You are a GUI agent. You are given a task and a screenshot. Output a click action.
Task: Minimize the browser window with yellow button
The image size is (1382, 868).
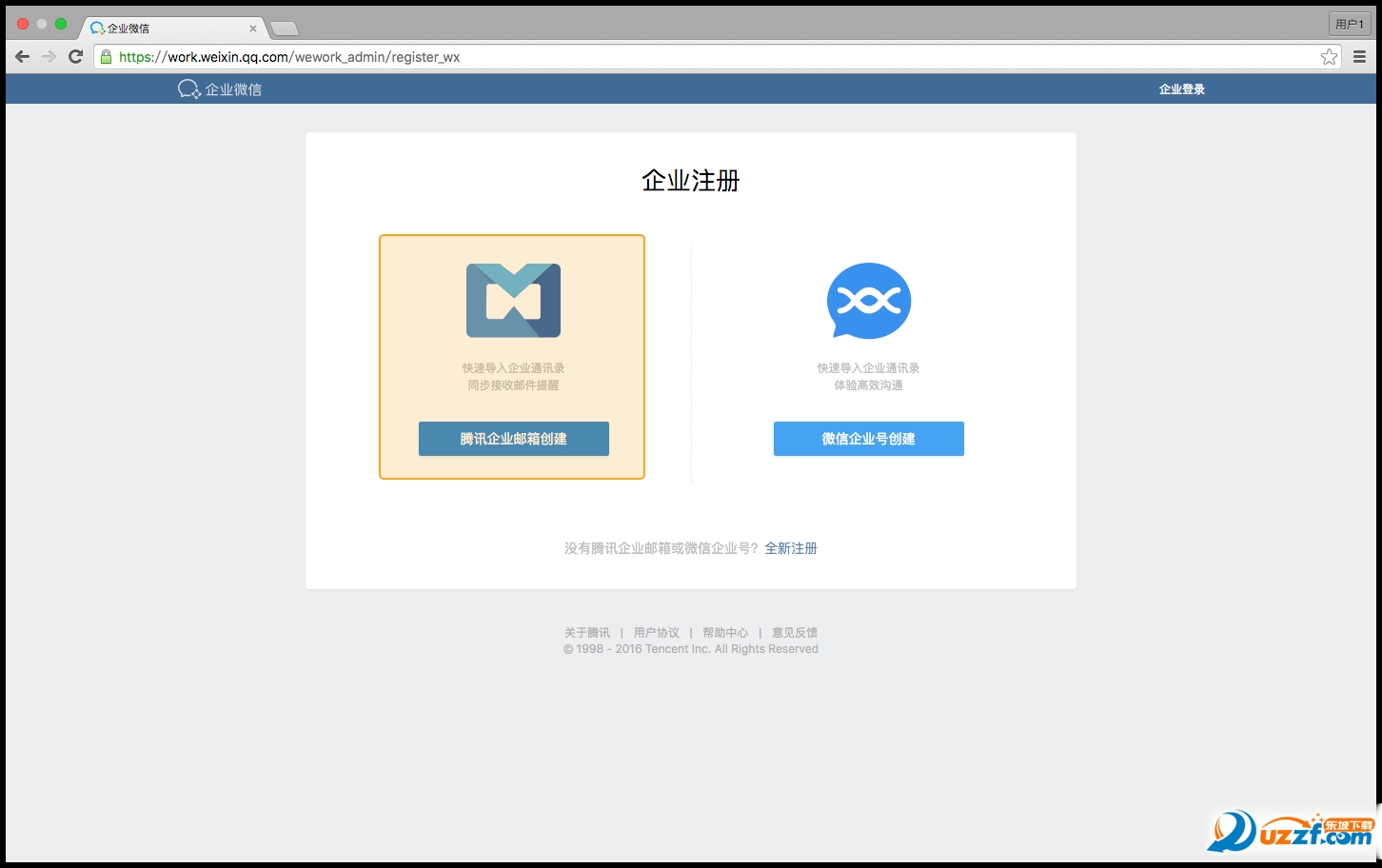[42, 24]
